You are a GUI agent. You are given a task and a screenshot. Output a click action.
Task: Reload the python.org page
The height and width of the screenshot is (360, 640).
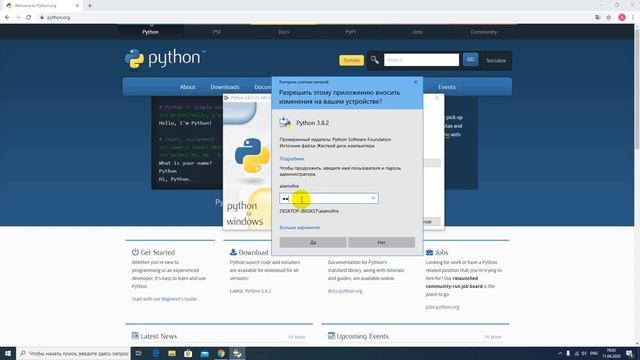coord(29,18)
